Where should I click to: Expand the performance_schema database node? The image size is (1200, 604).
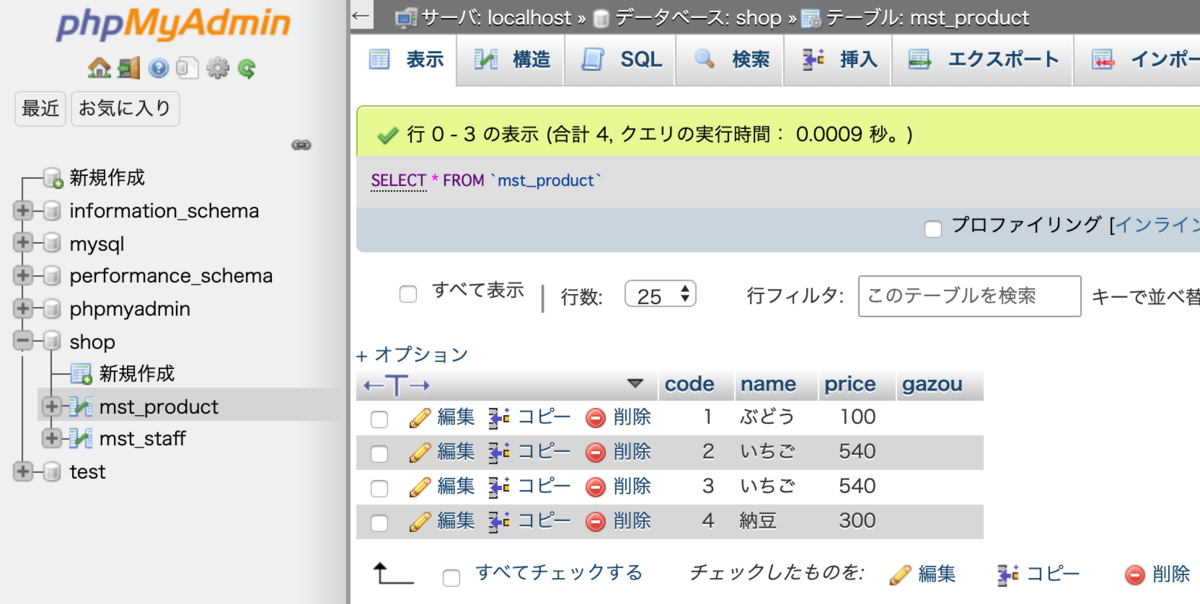(x=22, y=276)
